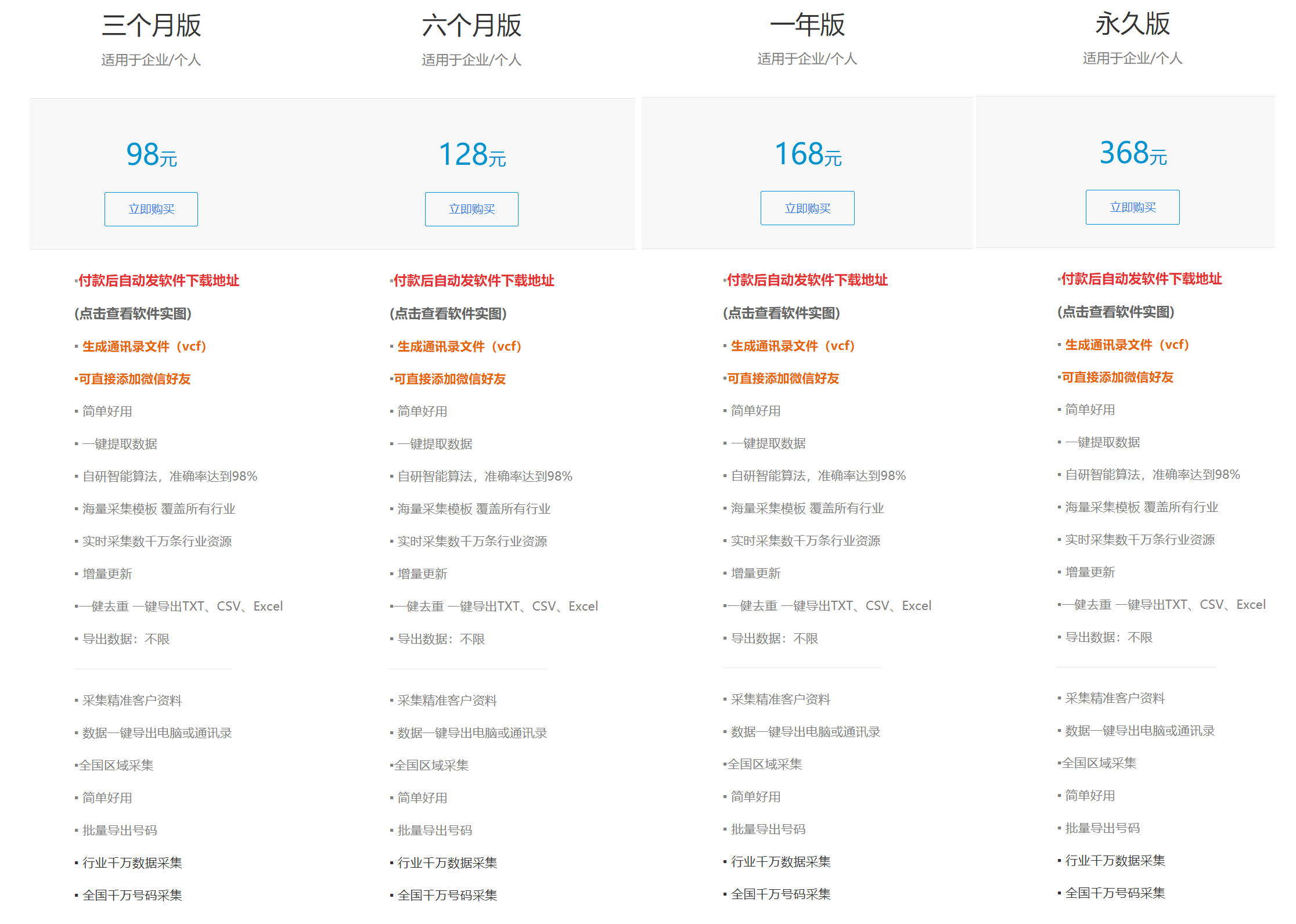Click 可直接添加微信好友 in the 一年版 column
Viewport: 1296px width, 924px height.
pyautogui.click(x=783, y=378)
